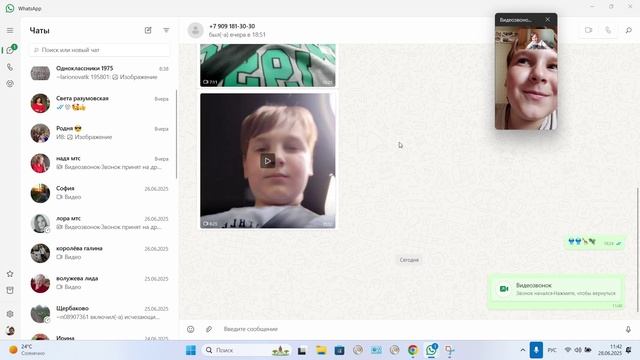Click the chat list scrollbar
This screenshot has height=360, width=640.
tap(176, 134)
